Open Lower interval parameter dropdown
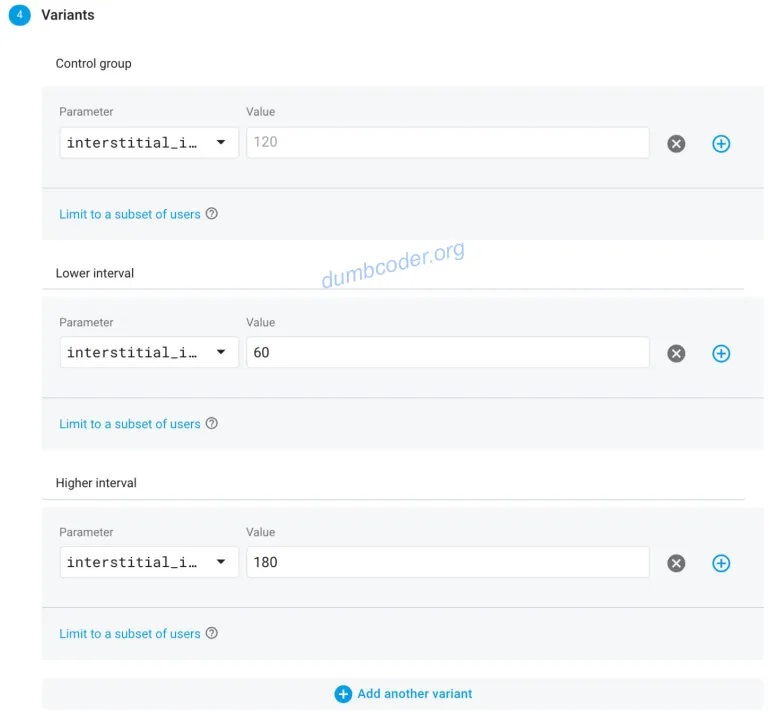Screen dimensions: 768x713 click(149, 352)
